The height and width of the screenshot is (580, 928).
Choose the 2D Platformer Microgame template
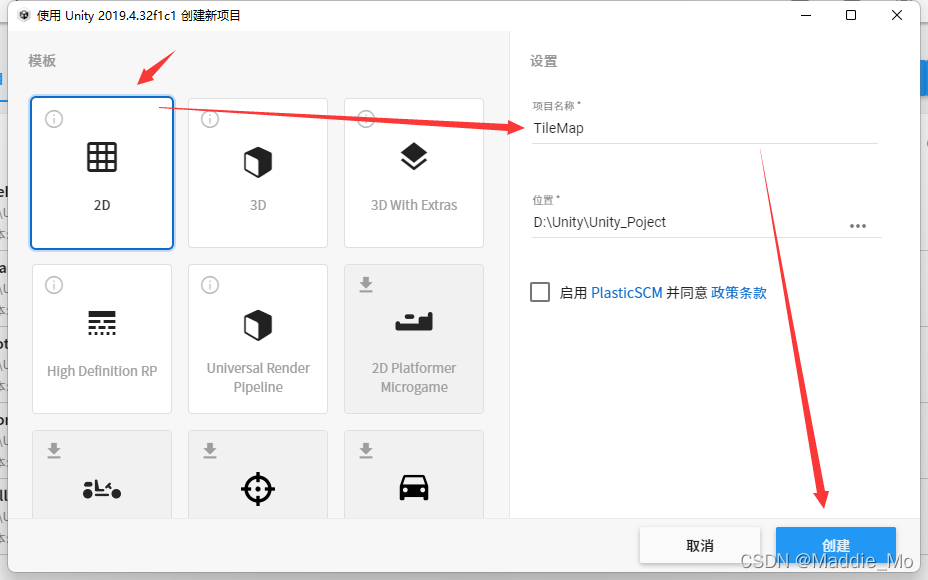tap(414, 339)
